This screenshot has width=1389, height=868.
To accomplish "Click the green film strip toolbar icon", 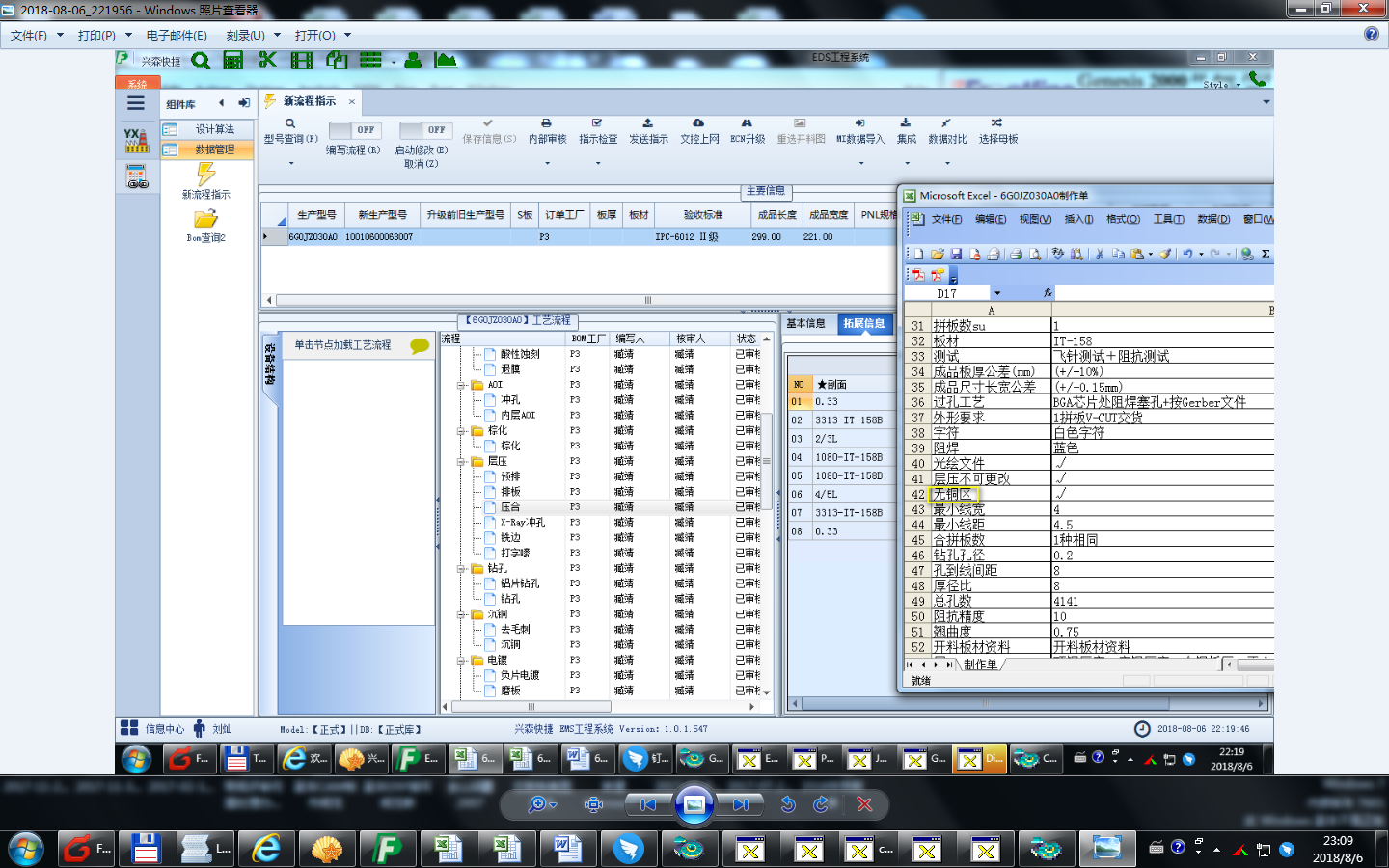I will pos(302,61).
